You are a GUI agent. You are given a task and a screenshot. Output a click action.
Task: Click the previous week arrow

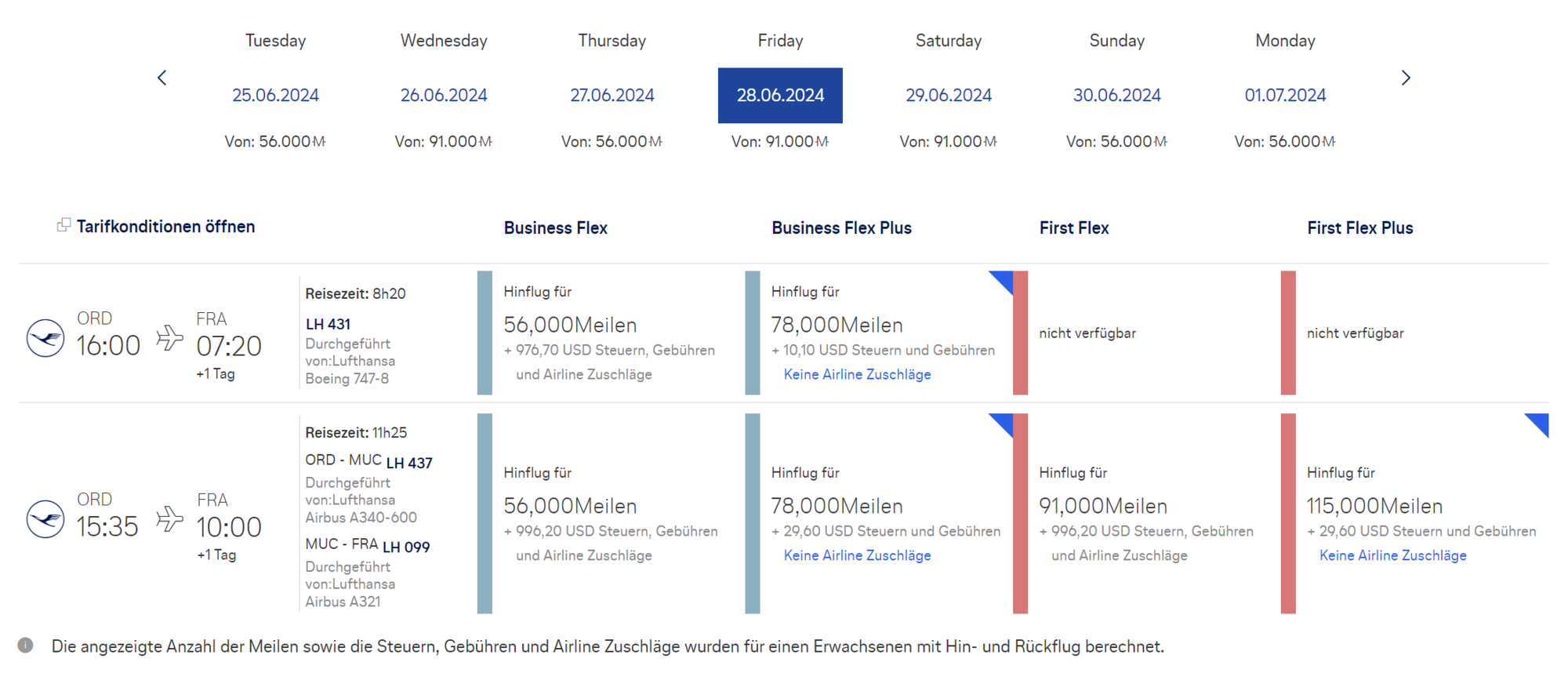pyautogui.click(x=162, y=78)
